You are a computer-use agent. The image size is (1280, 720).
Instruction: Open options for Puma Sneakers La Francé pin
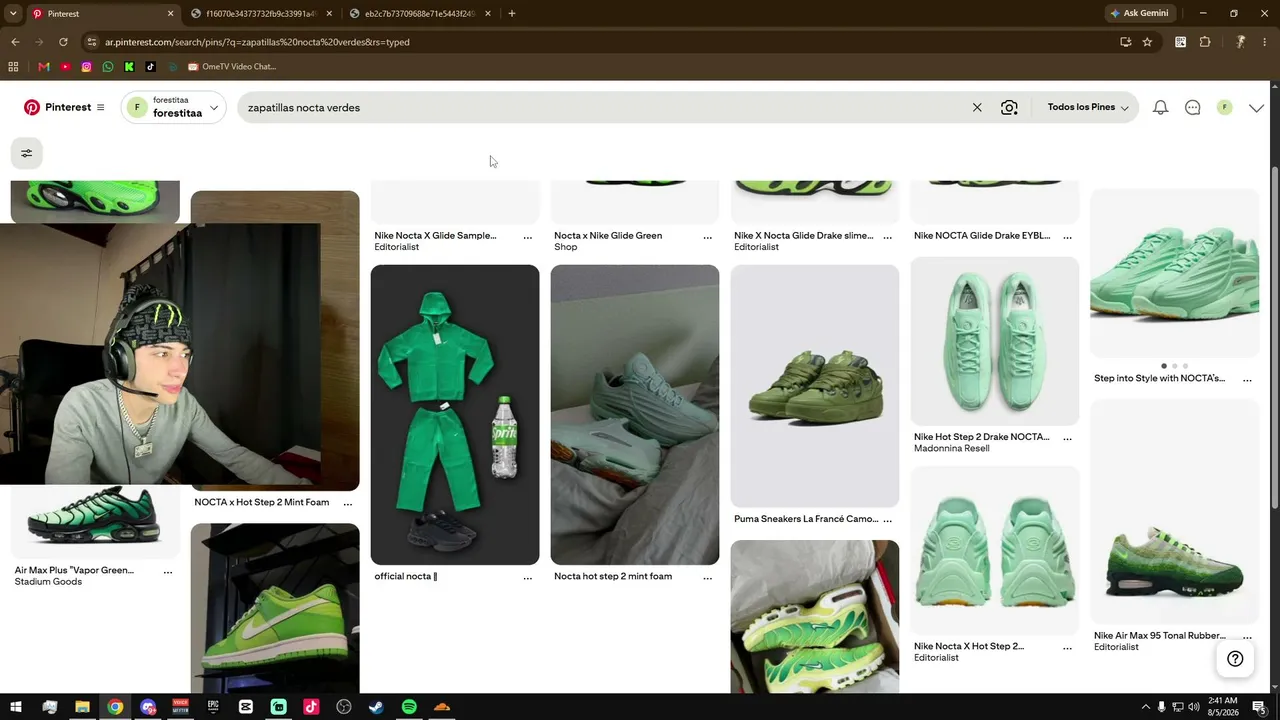click(887, 520)
